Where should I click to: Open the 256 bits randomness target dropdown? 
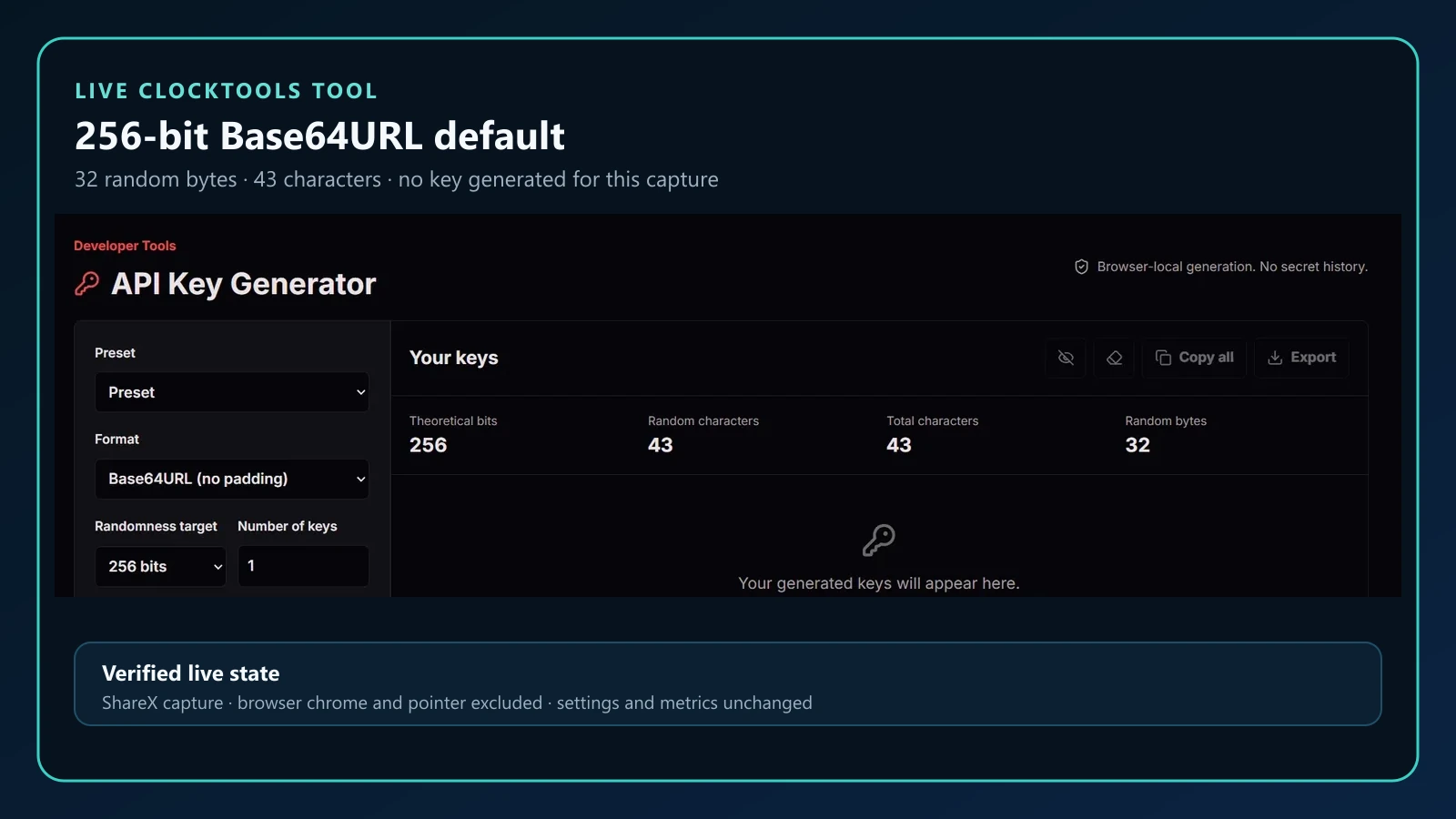160,566
